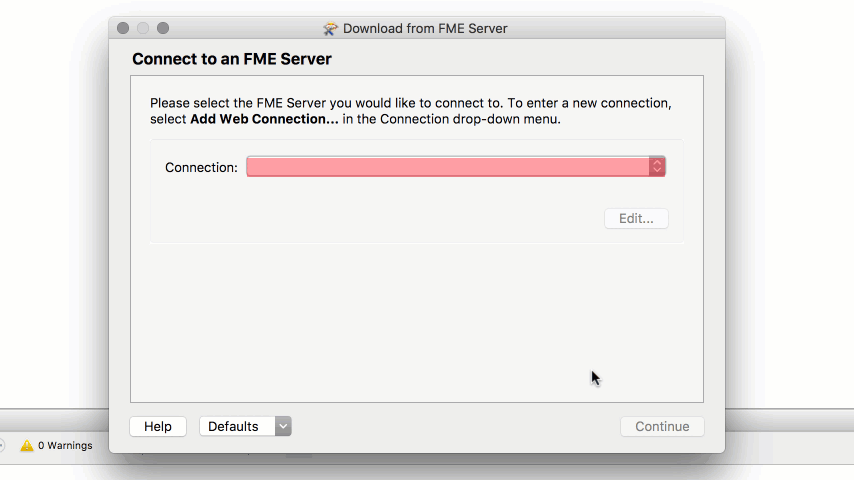
Task: Open the red Connection combo box
Action: point(456,167)
